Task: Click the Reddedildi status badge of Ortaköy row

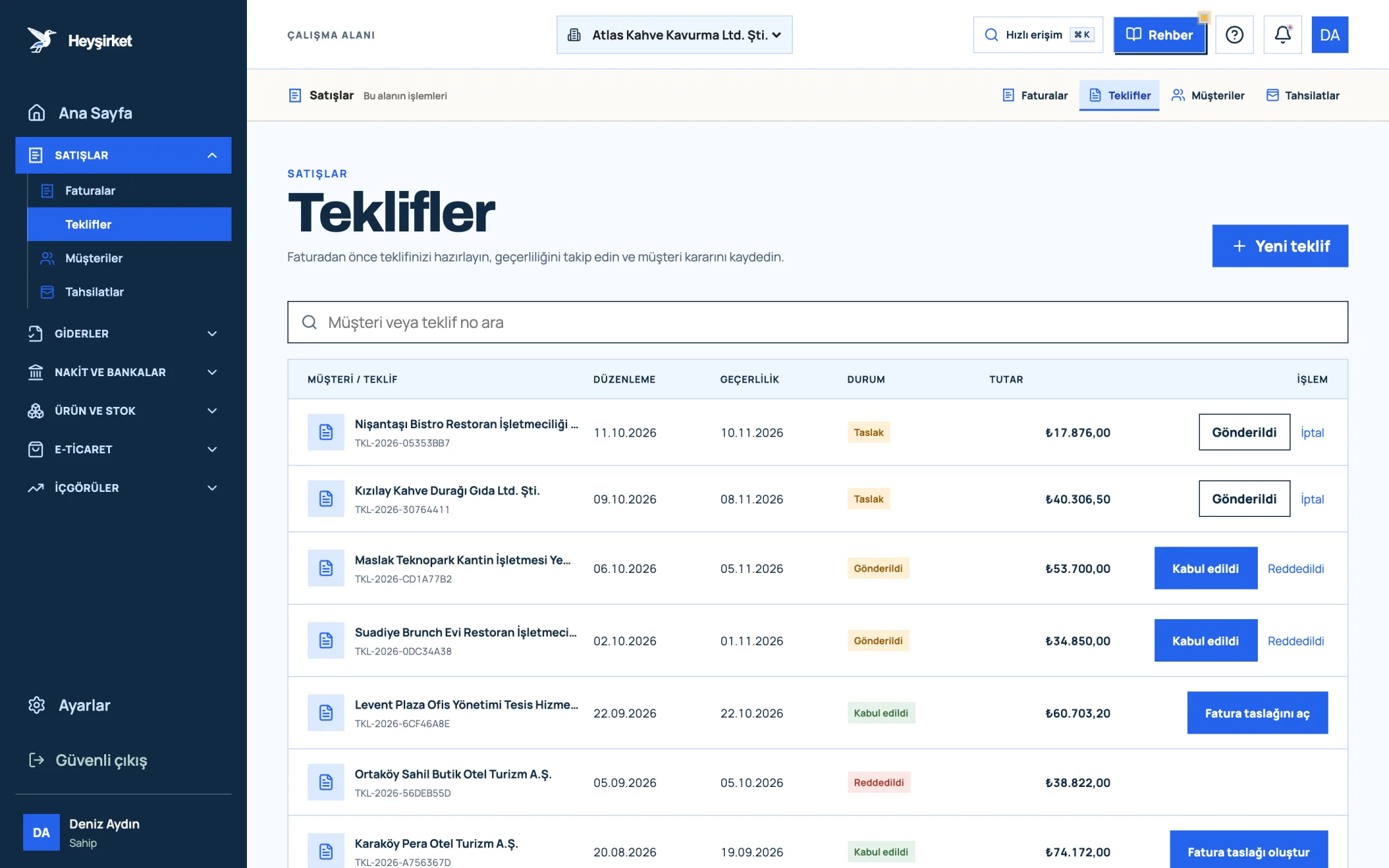Action: tap(878, 782)
